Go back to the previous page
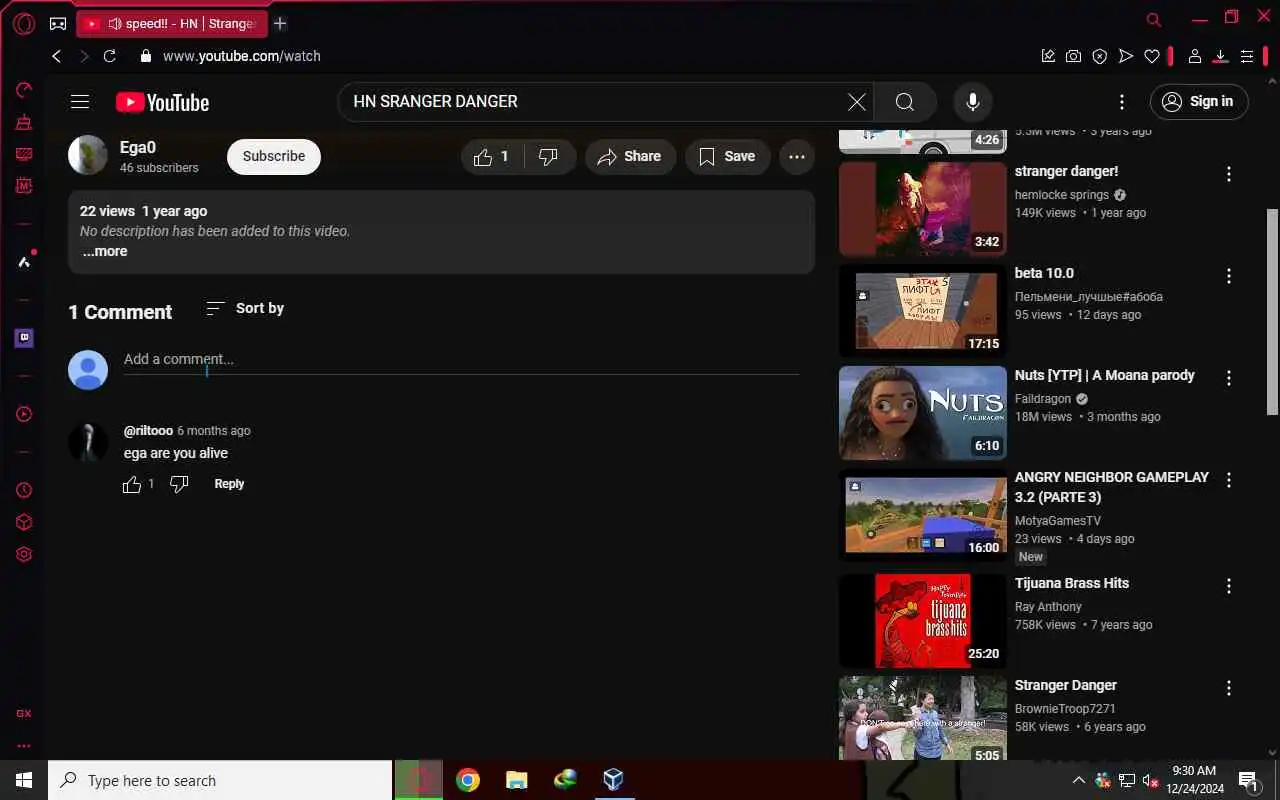1280x800 pixels. (57, 56)
